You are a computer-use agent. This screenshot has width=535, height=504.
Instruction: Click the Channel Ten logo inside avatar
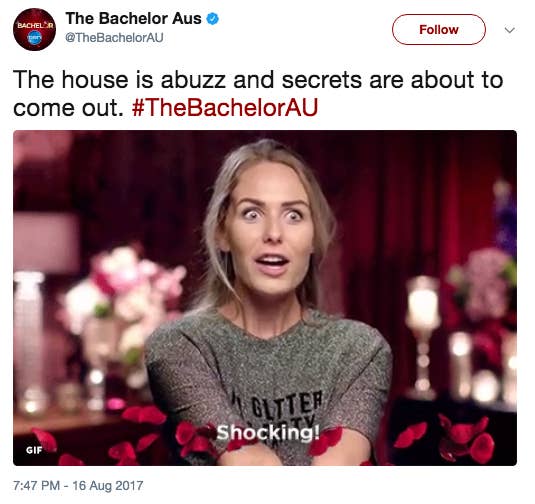pos(34,39)
